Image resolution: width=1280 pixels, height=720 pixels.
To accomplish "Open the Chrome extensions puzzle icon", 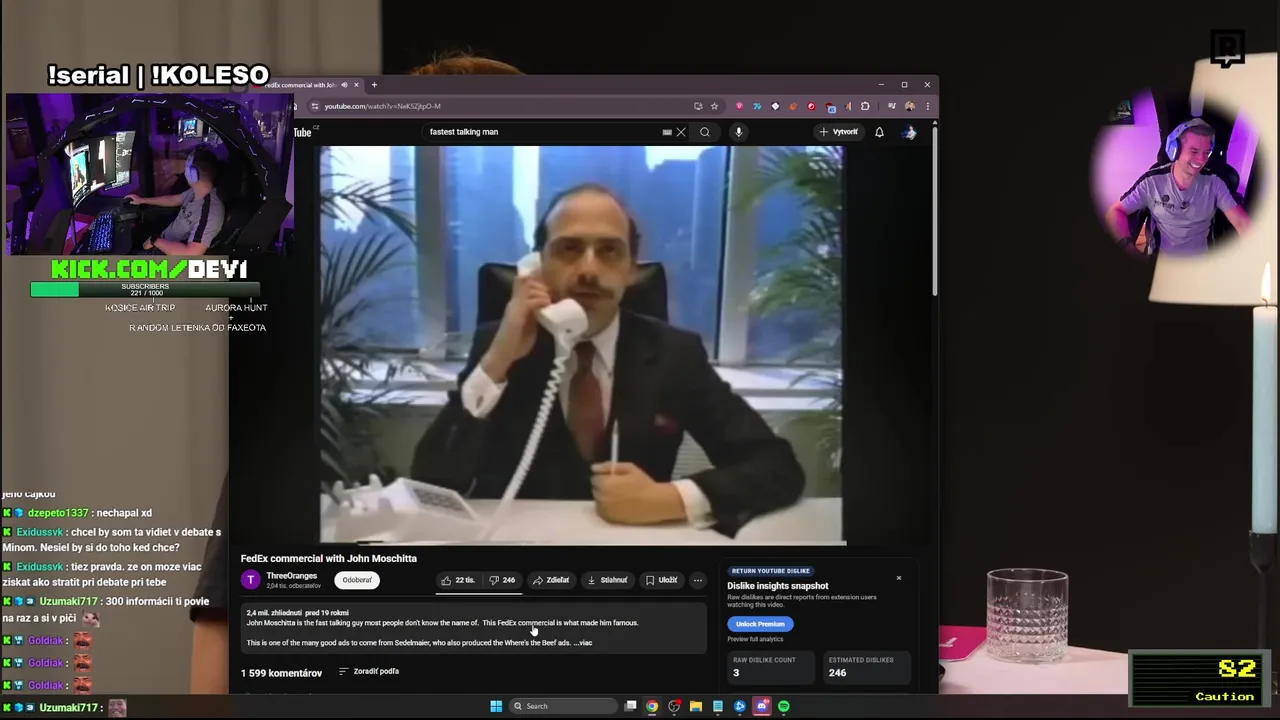I will 865,106.
